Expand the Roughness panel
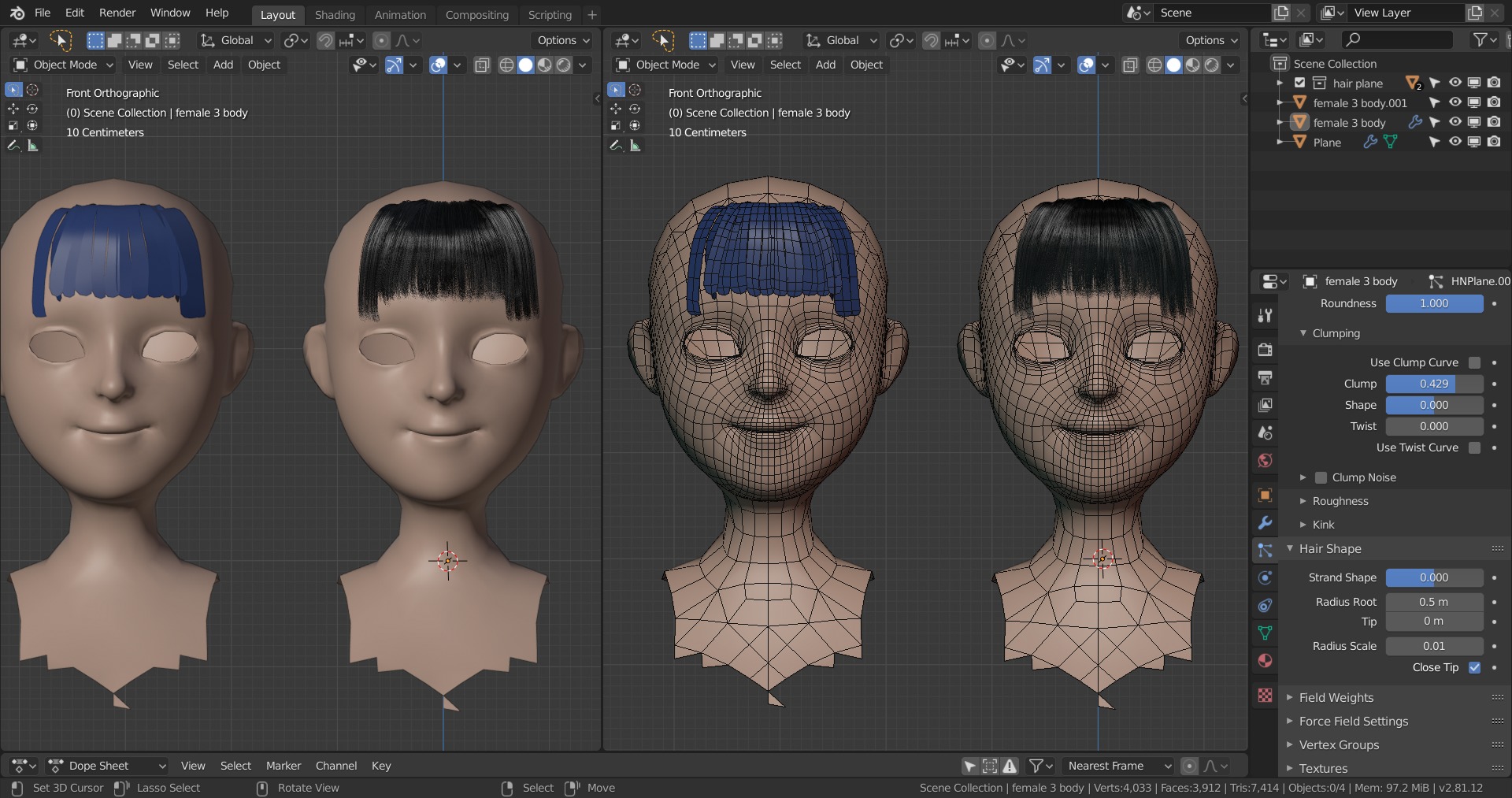Image resolution: width=1512 pixels, height=798 pixels. (1340, 501)
